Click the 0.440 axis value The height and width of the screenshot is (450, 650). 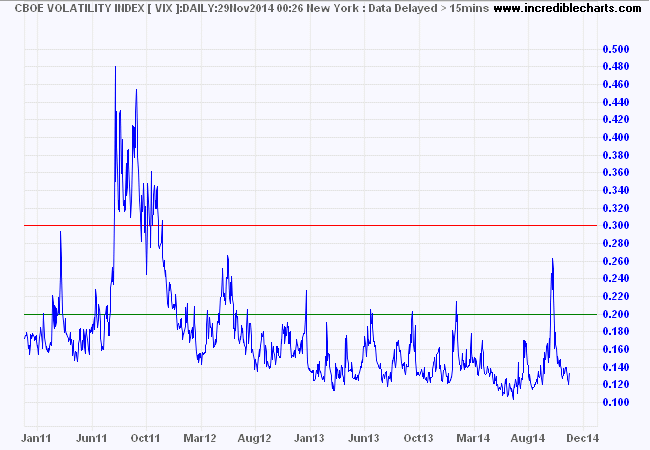point(616,102)
